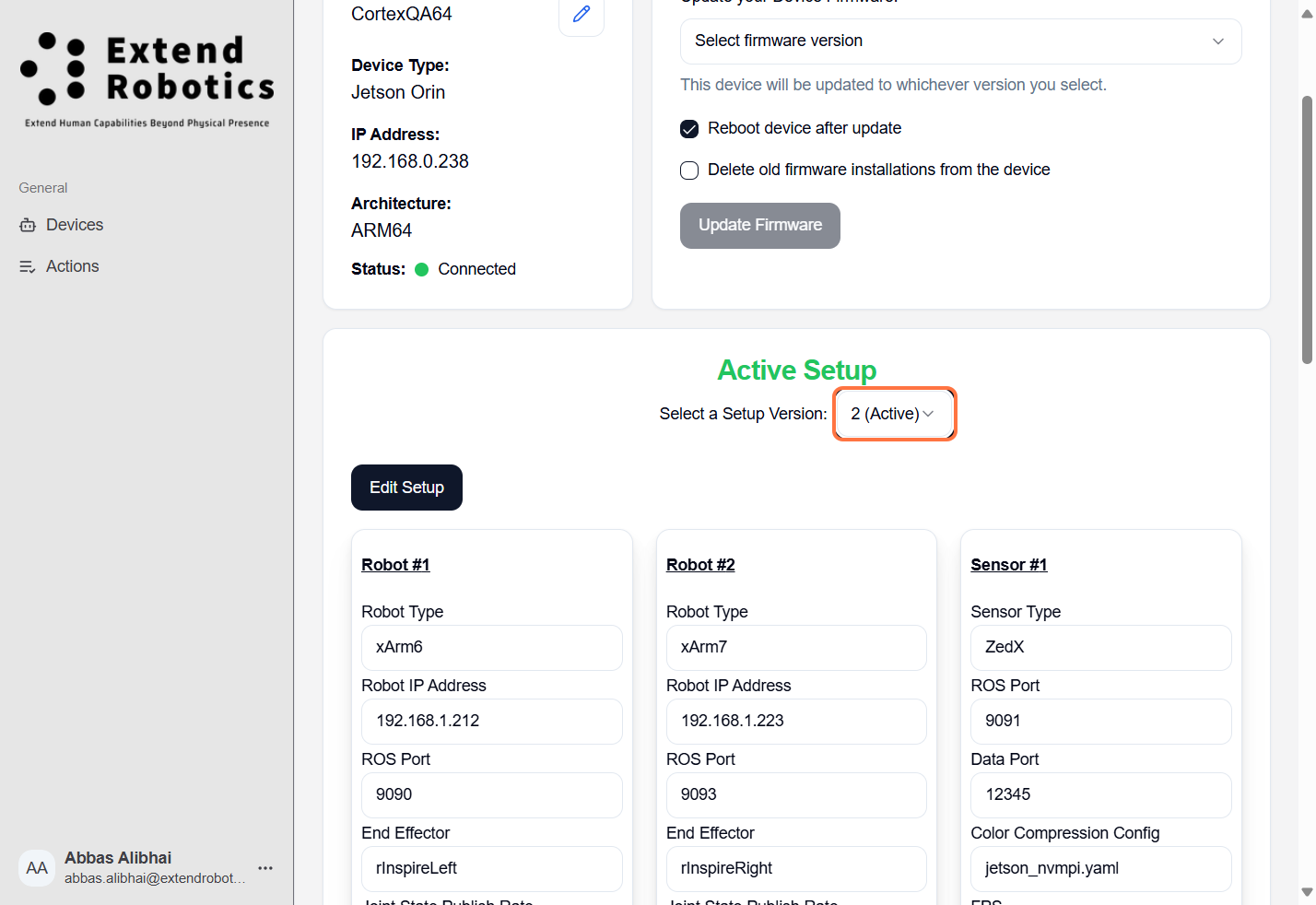Click the scroll down arrow of page

coord(1306,891)
